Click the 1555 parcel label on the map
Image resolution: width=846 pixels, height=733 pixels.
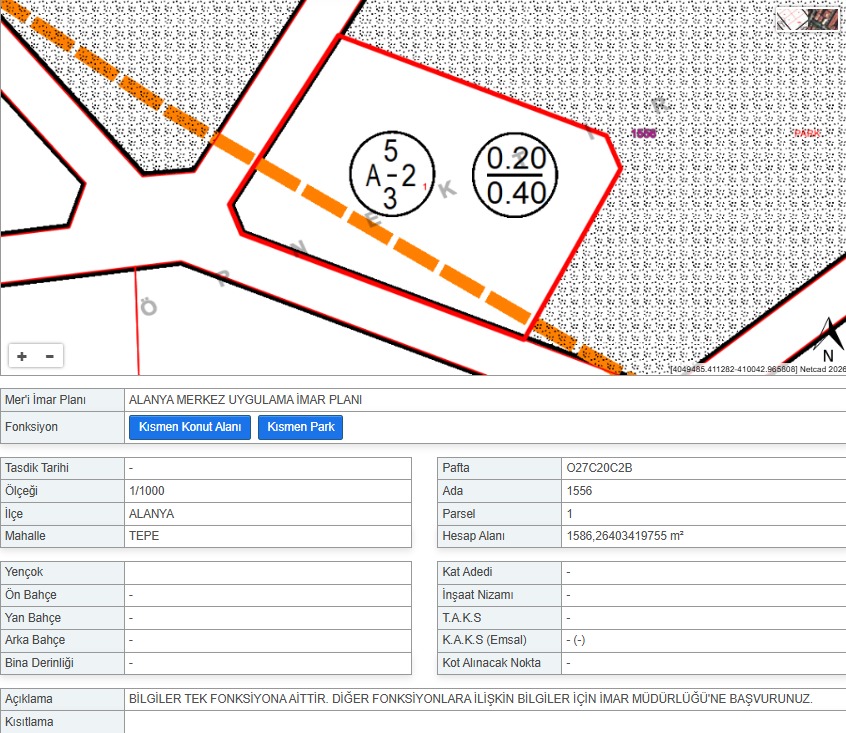click(643, 133)
